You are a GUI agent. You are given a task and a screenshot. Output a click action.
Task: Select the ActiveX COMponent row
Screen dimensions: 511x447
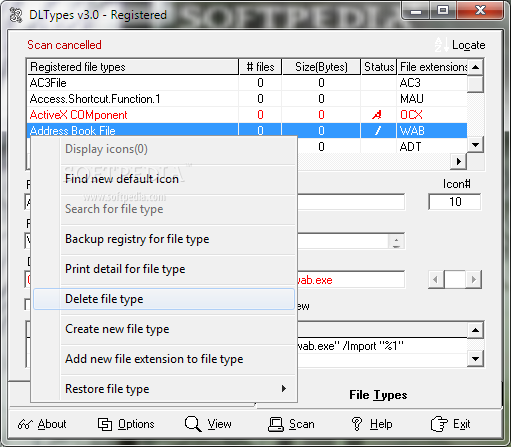(x=247, y=115)
